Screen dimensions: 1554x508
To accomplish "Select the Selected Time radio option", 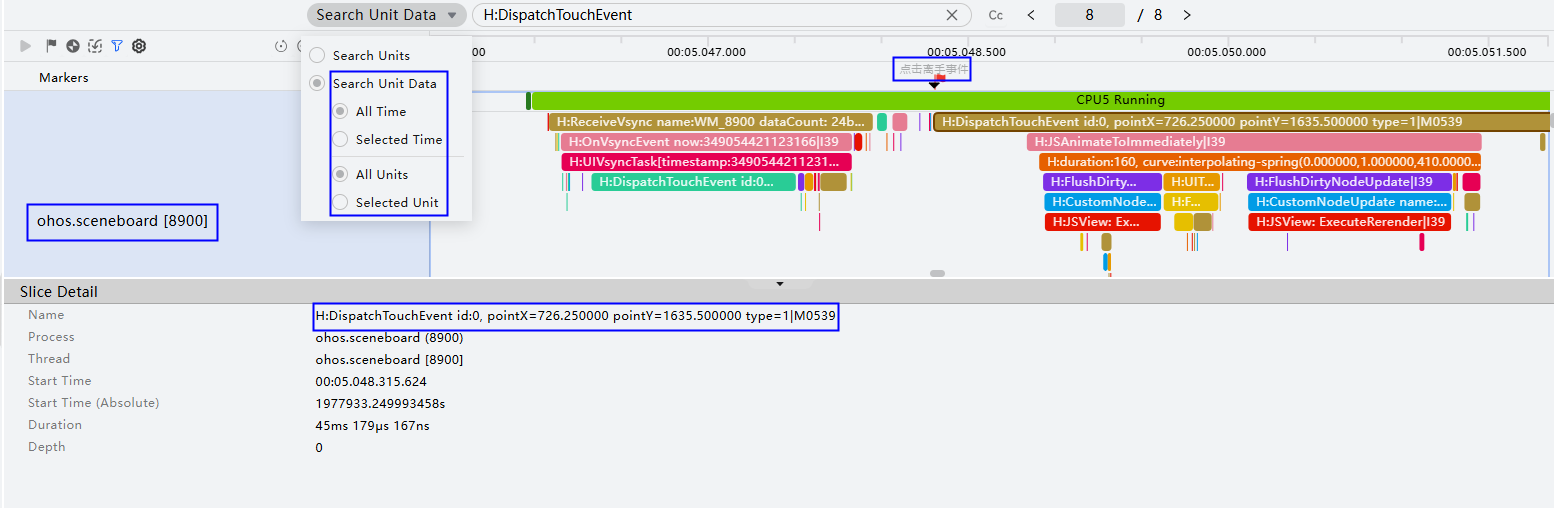I will [340, 139].
